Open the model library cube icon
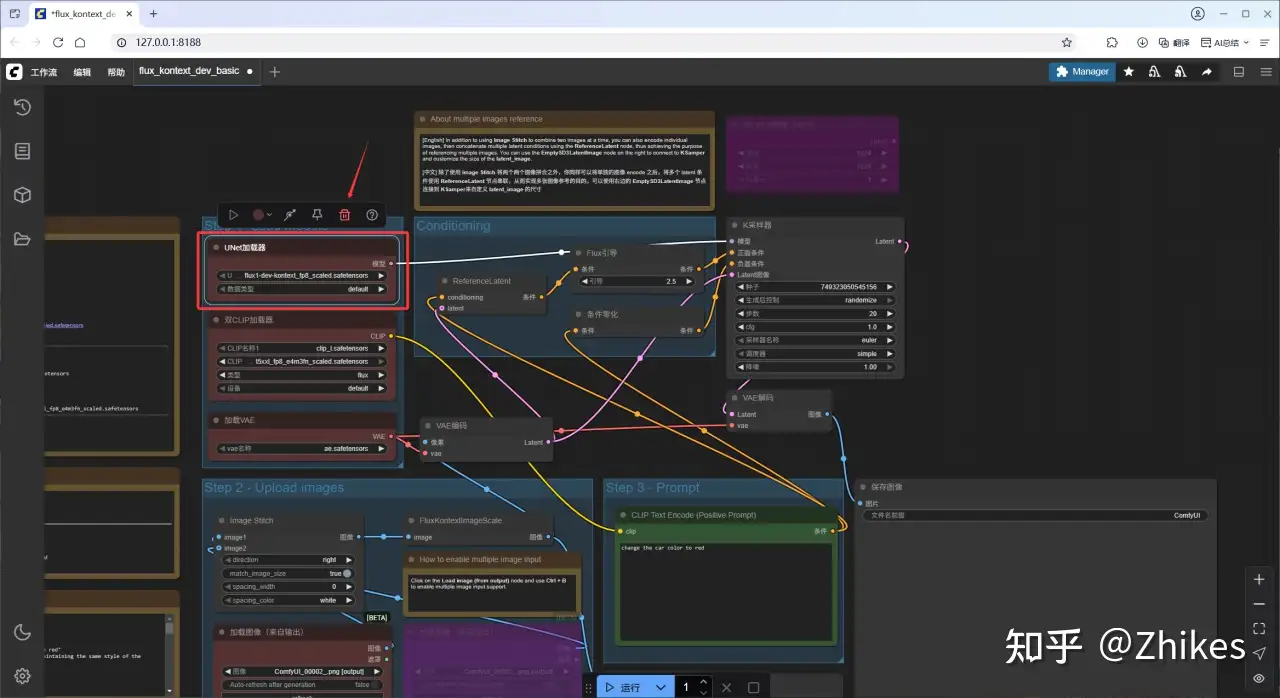Screen dimensions: 1280x698 coord(22,195)
